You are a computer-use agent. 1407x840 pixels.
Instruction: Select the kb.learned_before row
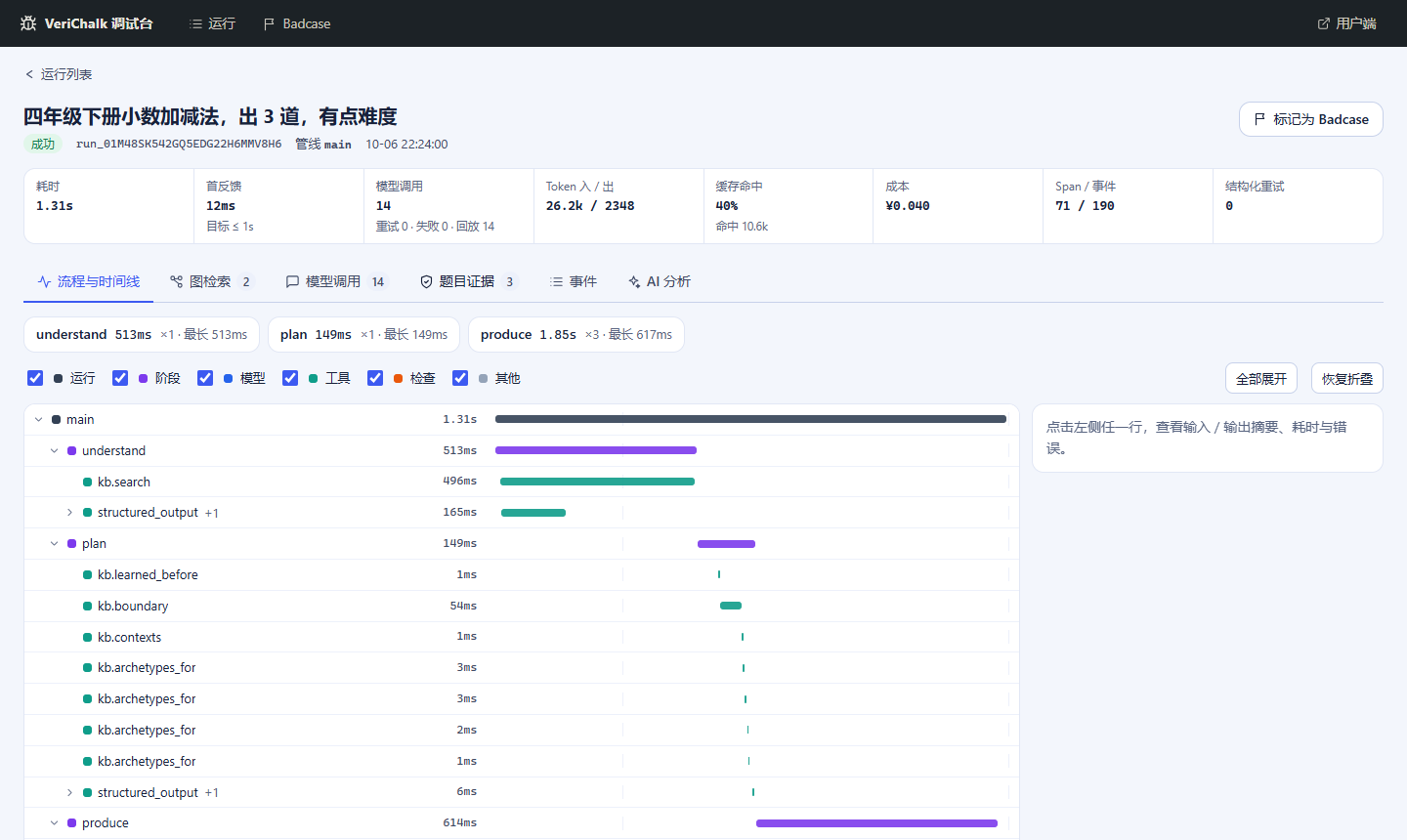click(522, 575)
